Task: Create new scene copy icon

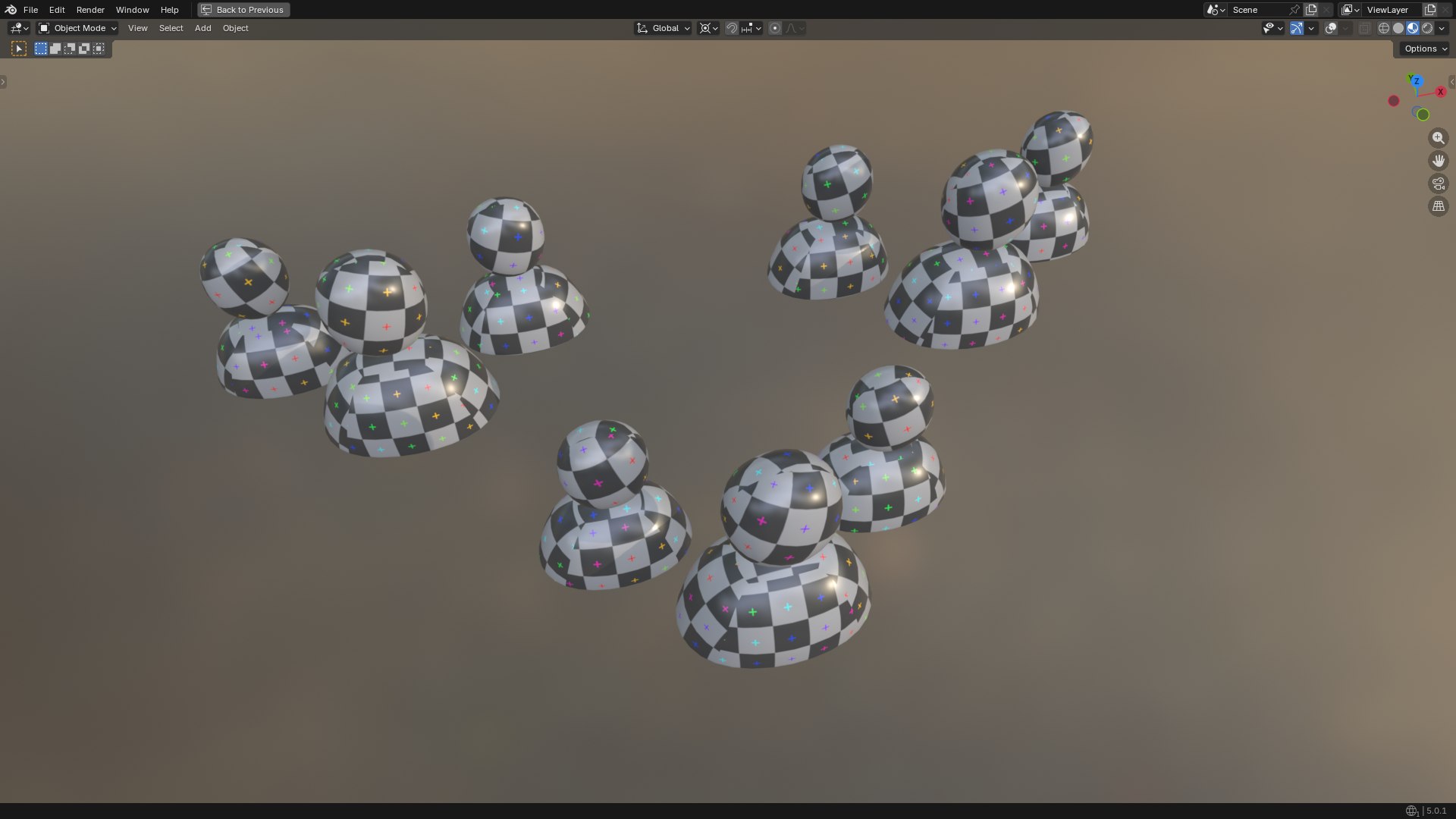Action: pyautogui.click(x=1311, y=10)
